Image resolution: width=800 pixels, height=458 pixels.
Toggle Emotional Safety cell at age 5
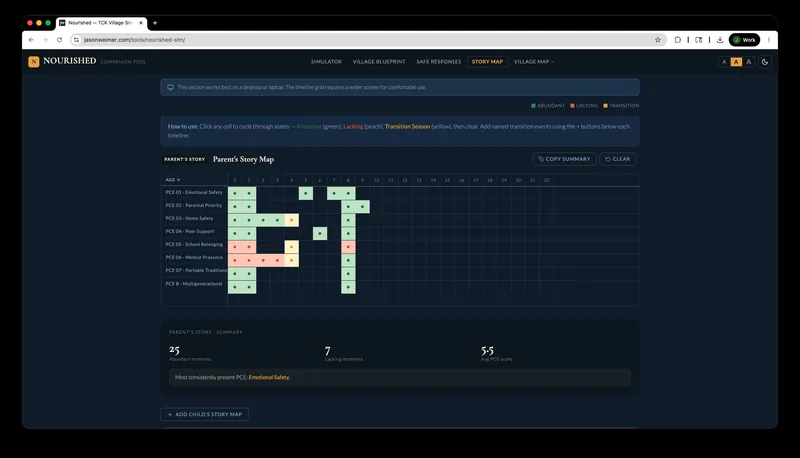click(306, 193)
